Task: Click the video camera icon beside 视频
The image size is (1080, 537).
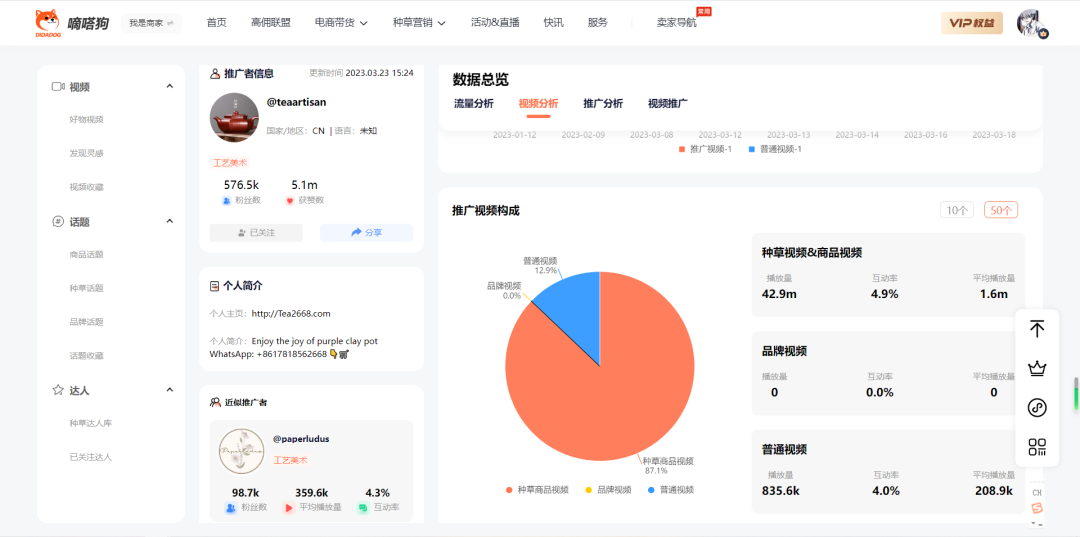Action: (x=58, y=87)
